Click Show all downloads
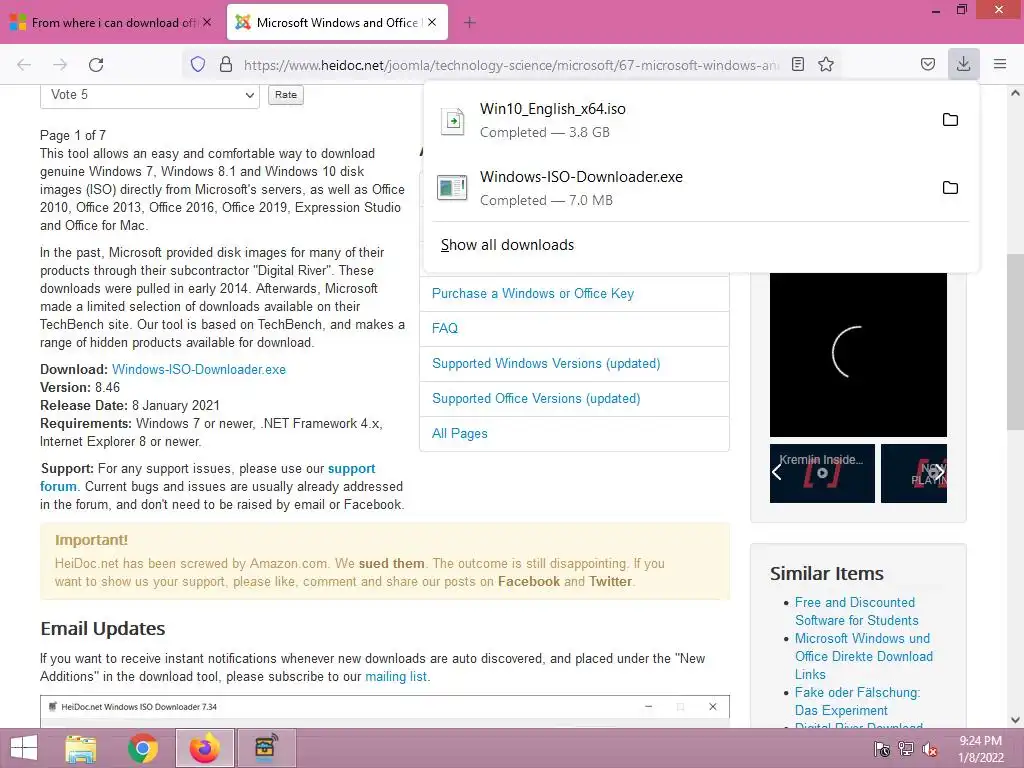 (507, 245)
